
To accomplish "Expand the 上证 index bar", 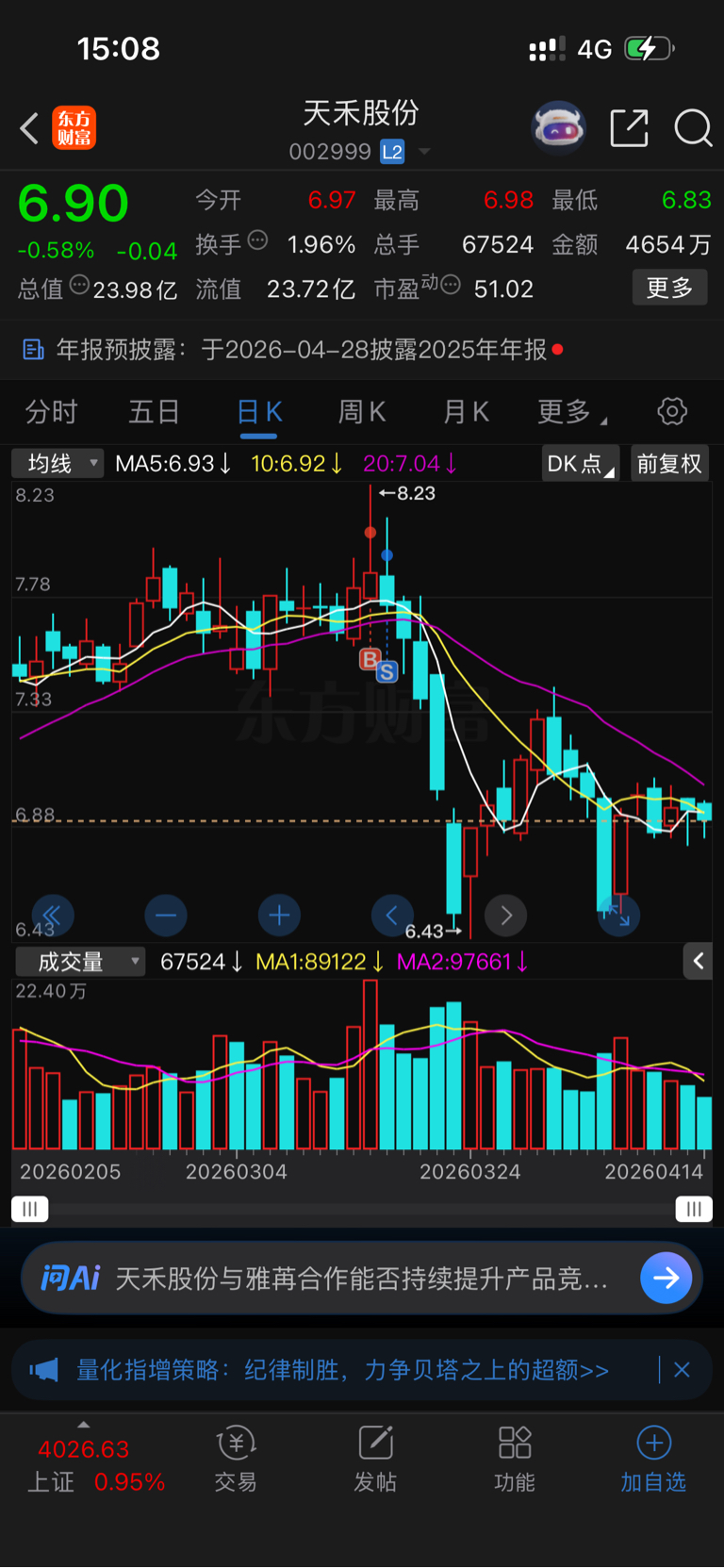I will tap(84, 1424).
